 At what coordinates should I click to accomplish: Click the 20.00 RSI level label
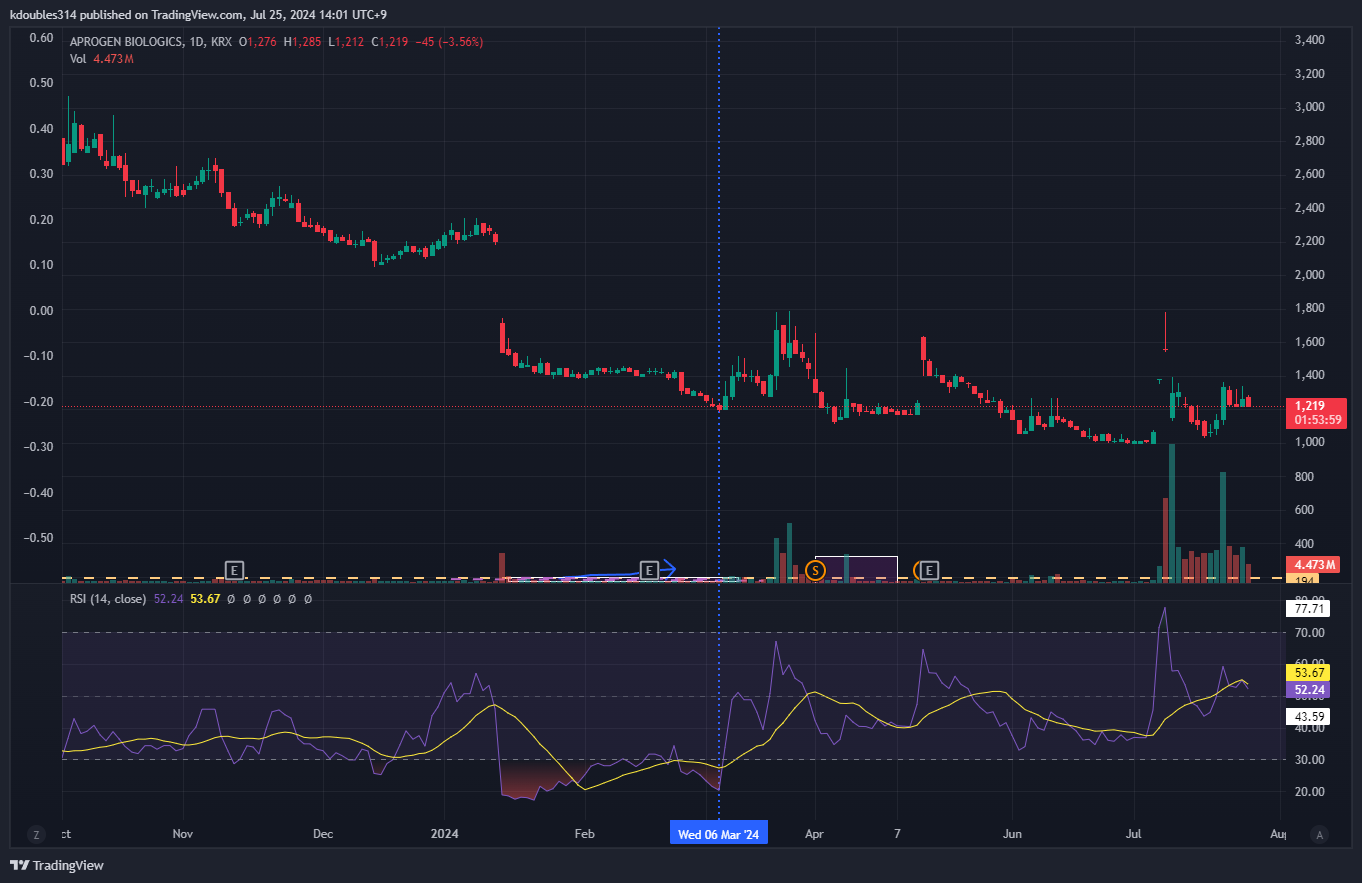coord(1310,792)
